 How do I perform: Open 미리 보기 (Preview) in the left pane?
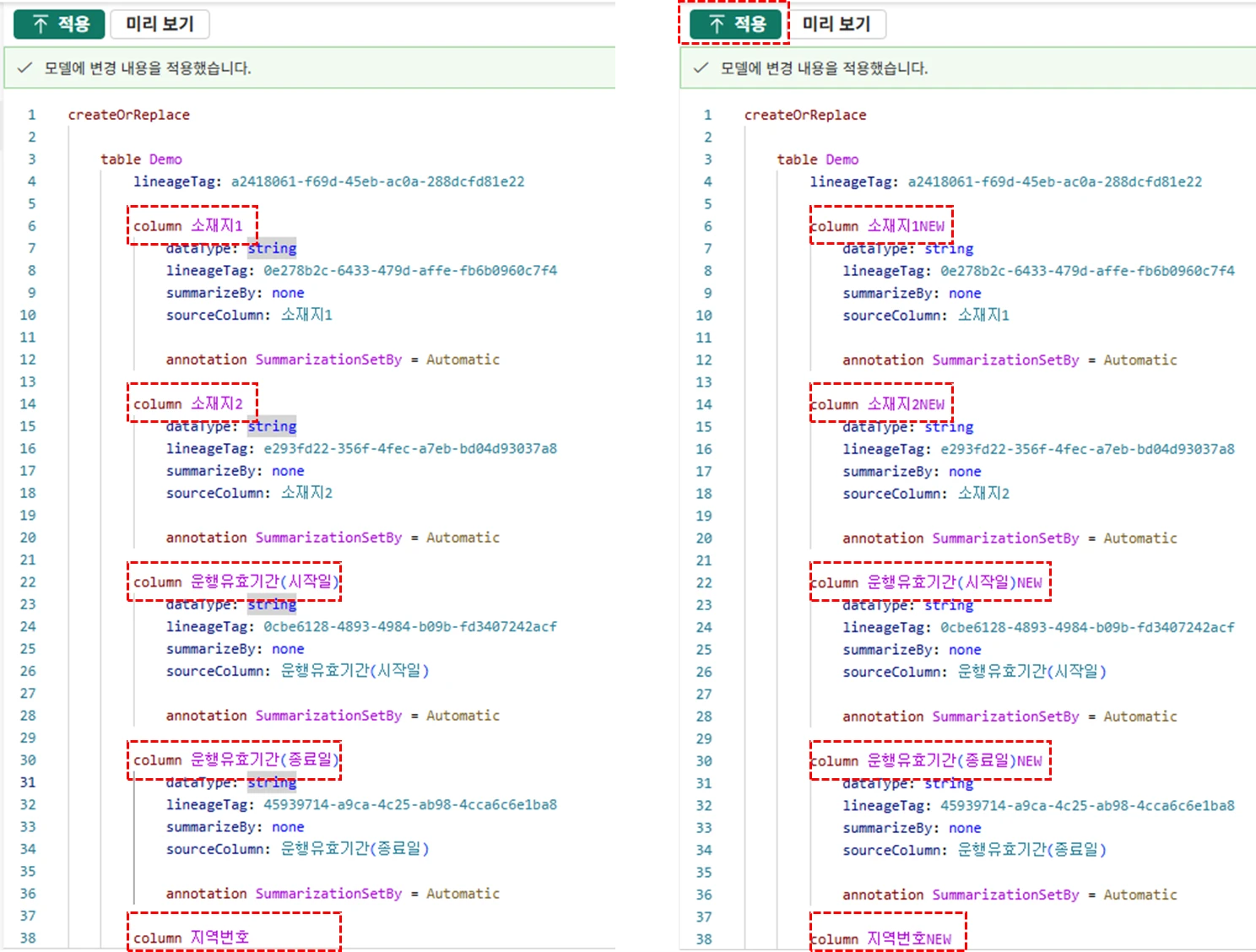[x=160, y=24]
